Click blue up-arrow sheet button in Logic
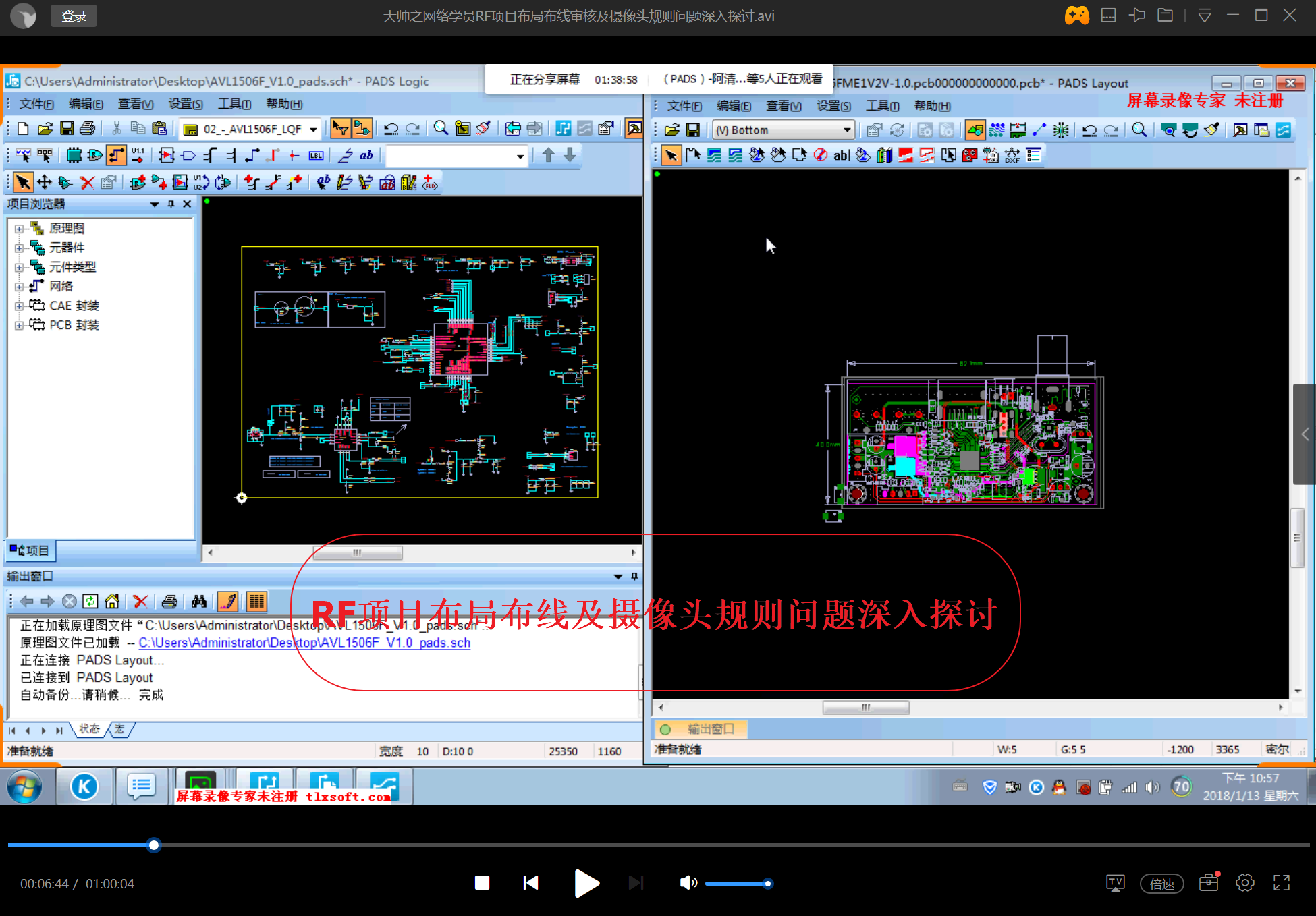The image size is (1316, 916). click(x=548, y=156)
